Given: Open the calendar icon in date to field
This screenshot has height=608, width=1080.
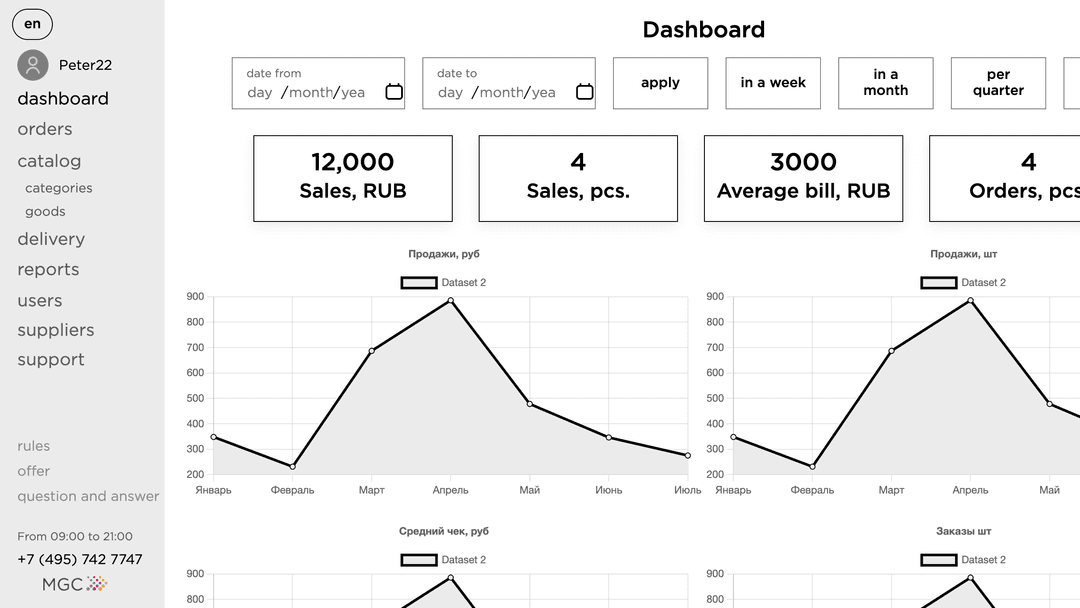Looking at the screenshot, I should (584, 92).
